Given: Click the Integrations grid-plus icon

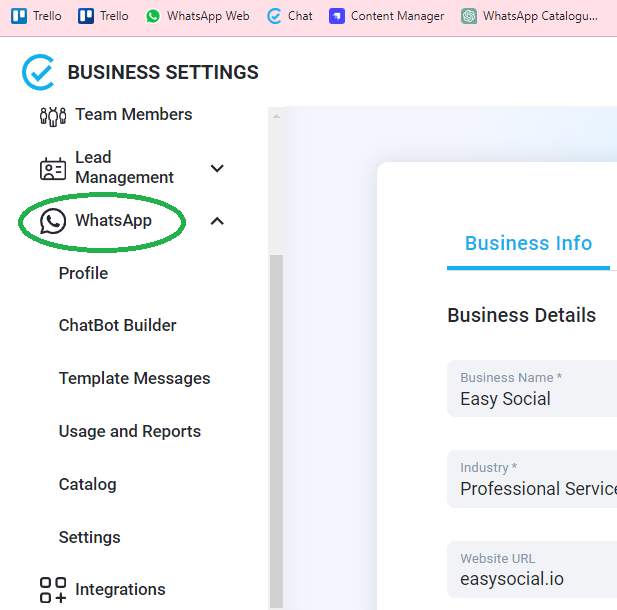Looking at the screenshot, I should (x=53, y=590).
